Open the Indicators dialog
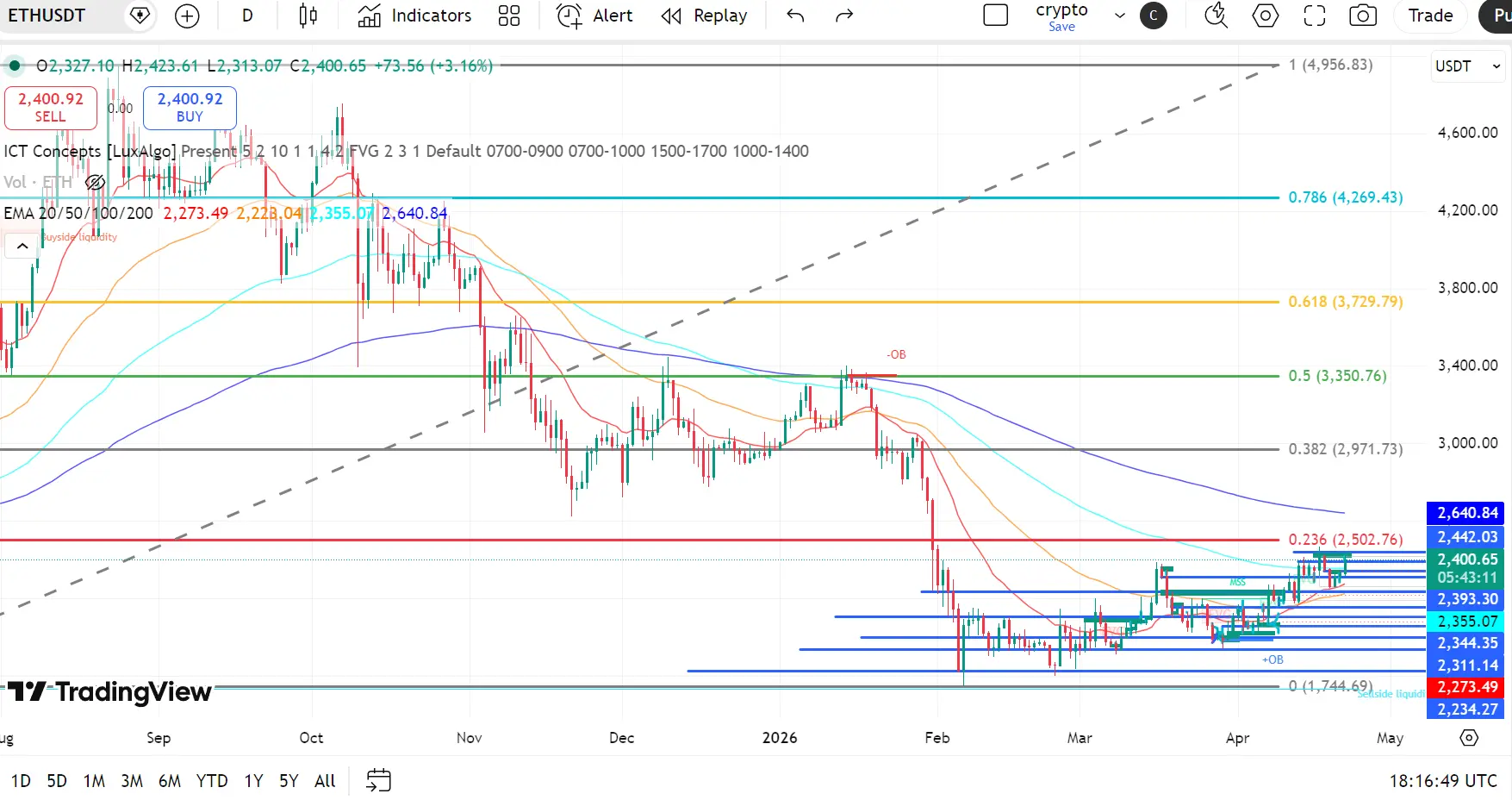1512x800 pixels. point(415,16)
